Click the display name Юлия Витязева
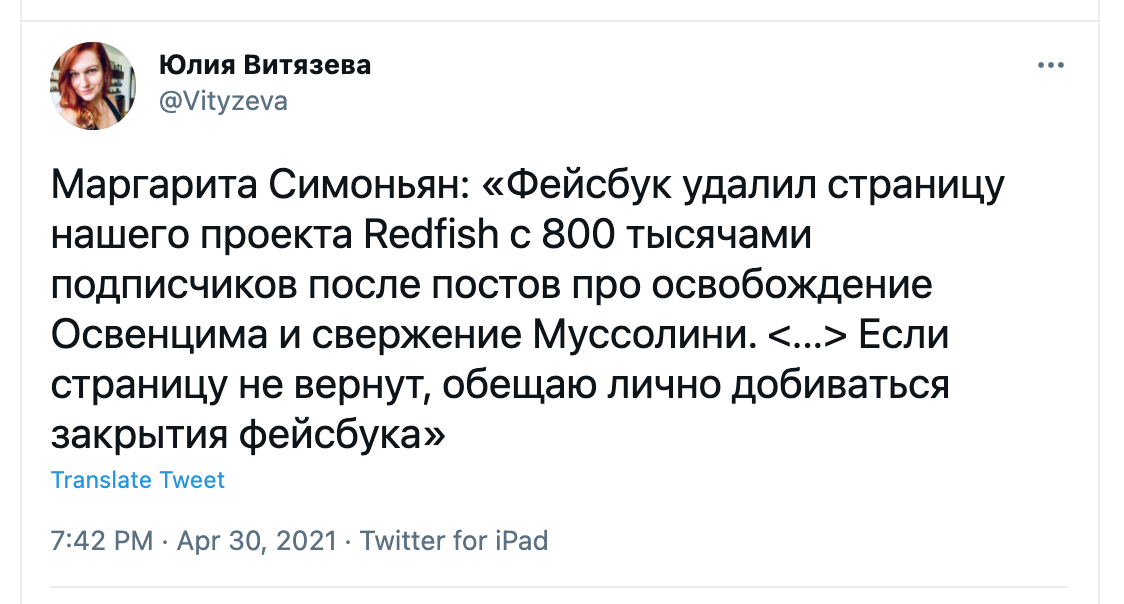Screen dimensions: 1124x604 [x=265, y=64]
